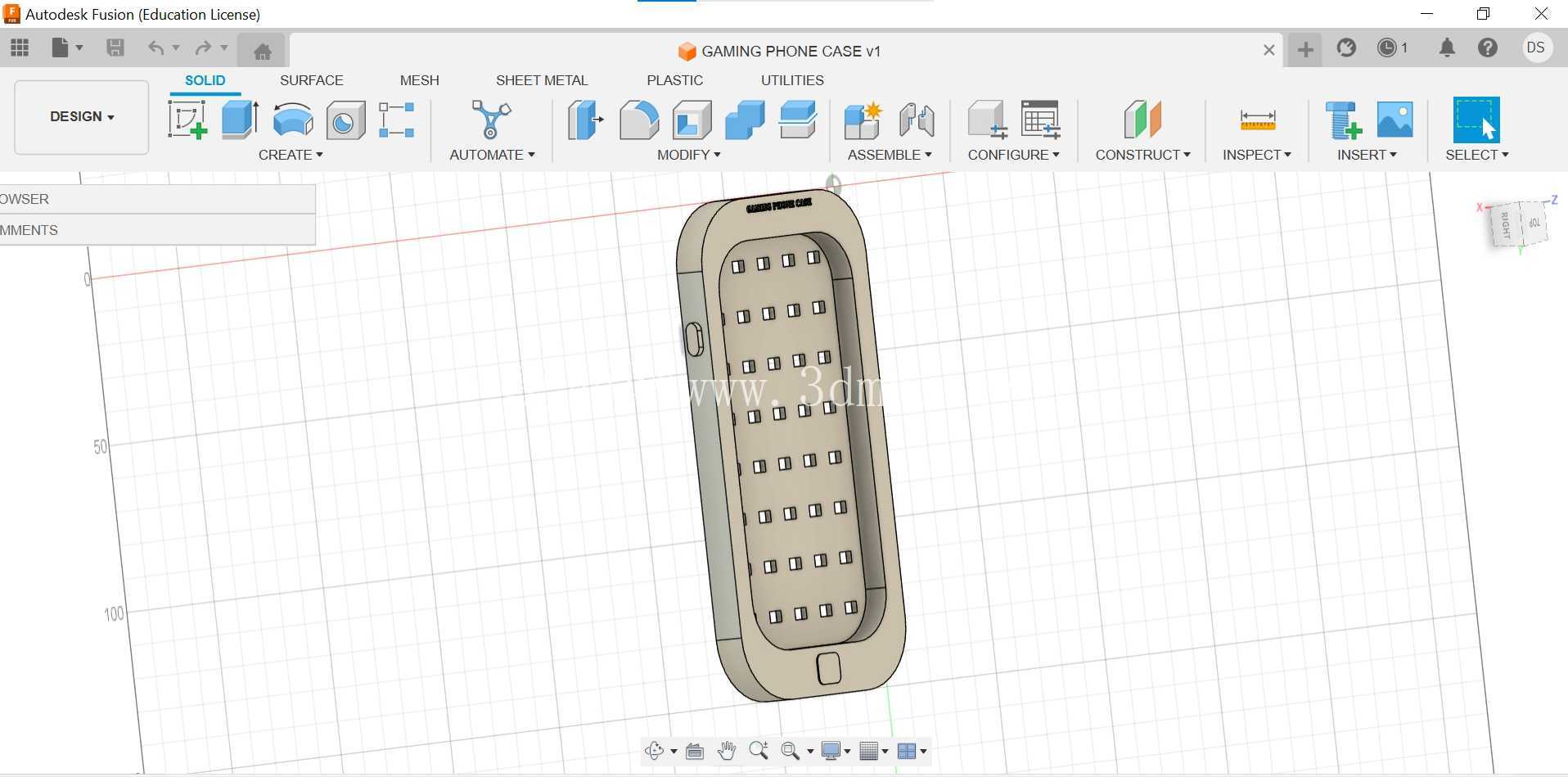
Task: Select the Combine tool
Action: pyautogui.click(x=745, y=120)
